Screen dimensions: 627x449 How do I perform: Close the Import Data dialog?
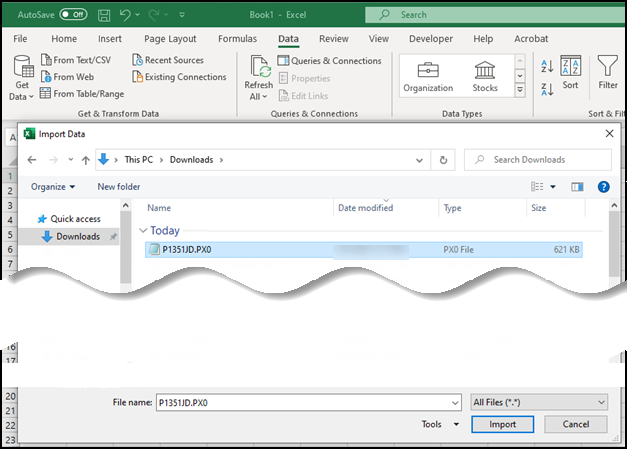pos(609,134)
